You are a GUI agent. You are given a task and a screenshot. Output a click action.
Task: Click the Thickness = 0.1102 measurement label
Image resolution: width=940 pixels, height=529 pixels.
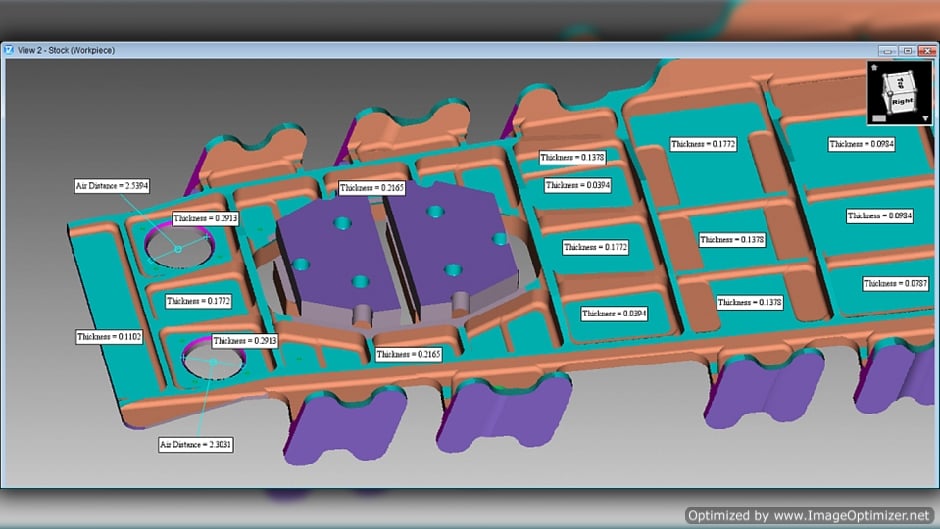pos(109,337)
